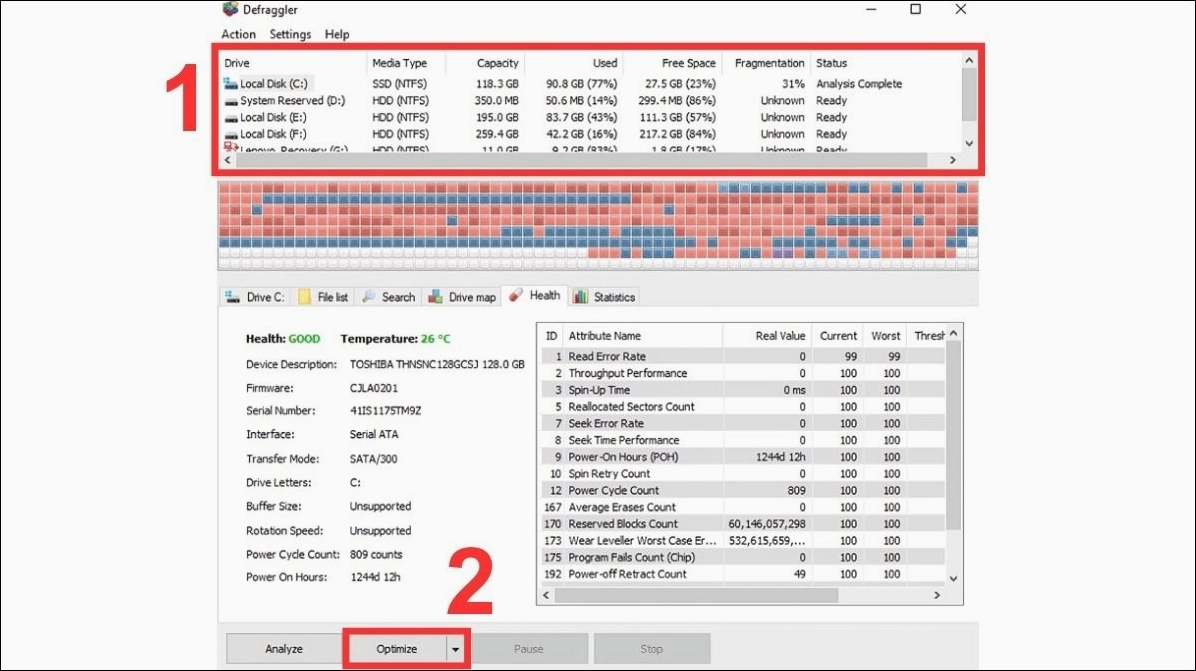
Task: Click drive list horizontal scroll right arrow
Action: (x=952, y=160)
